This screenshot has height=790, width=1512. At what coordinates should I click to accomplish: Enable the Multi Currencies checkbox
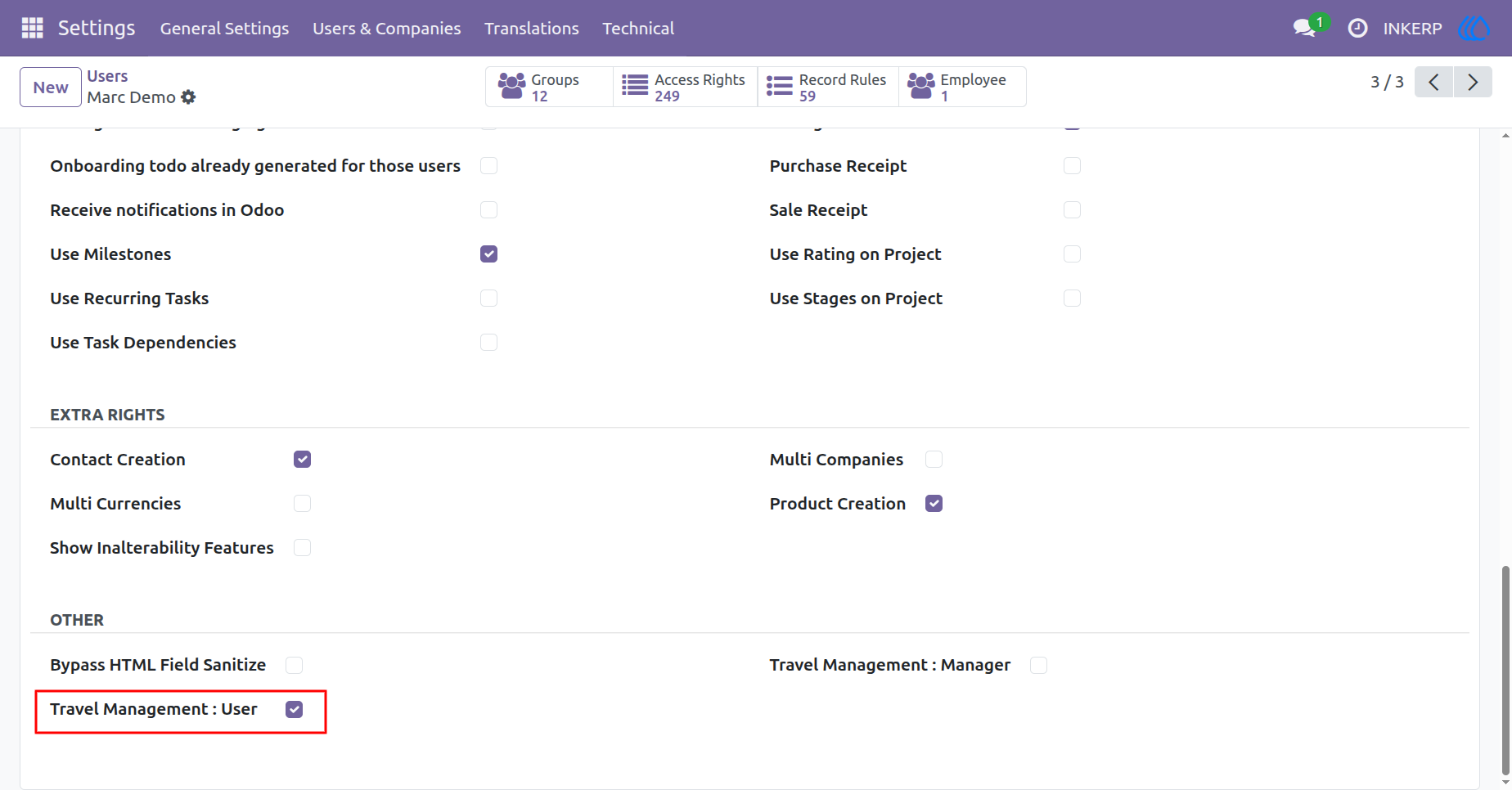(302, 504)
